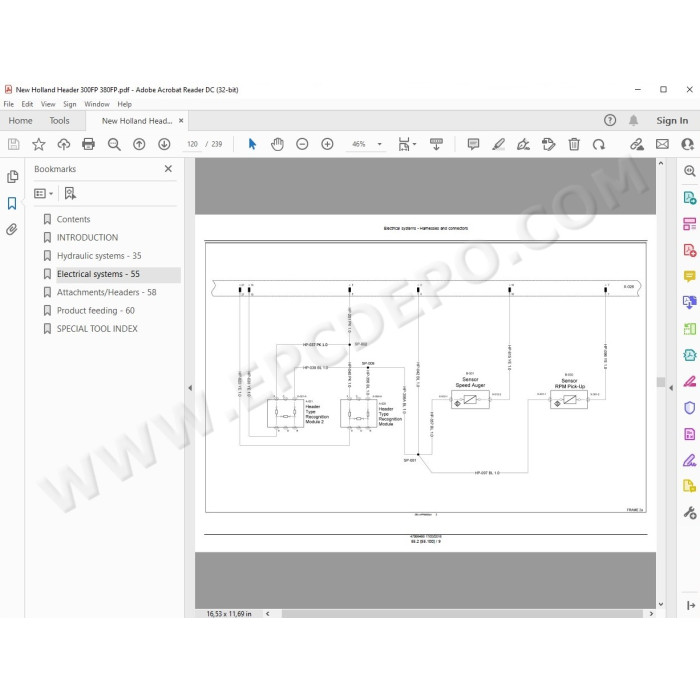The image size is (700, 700).
Task: Upload the file to cloud icon
Action: (x=64, y=144)
